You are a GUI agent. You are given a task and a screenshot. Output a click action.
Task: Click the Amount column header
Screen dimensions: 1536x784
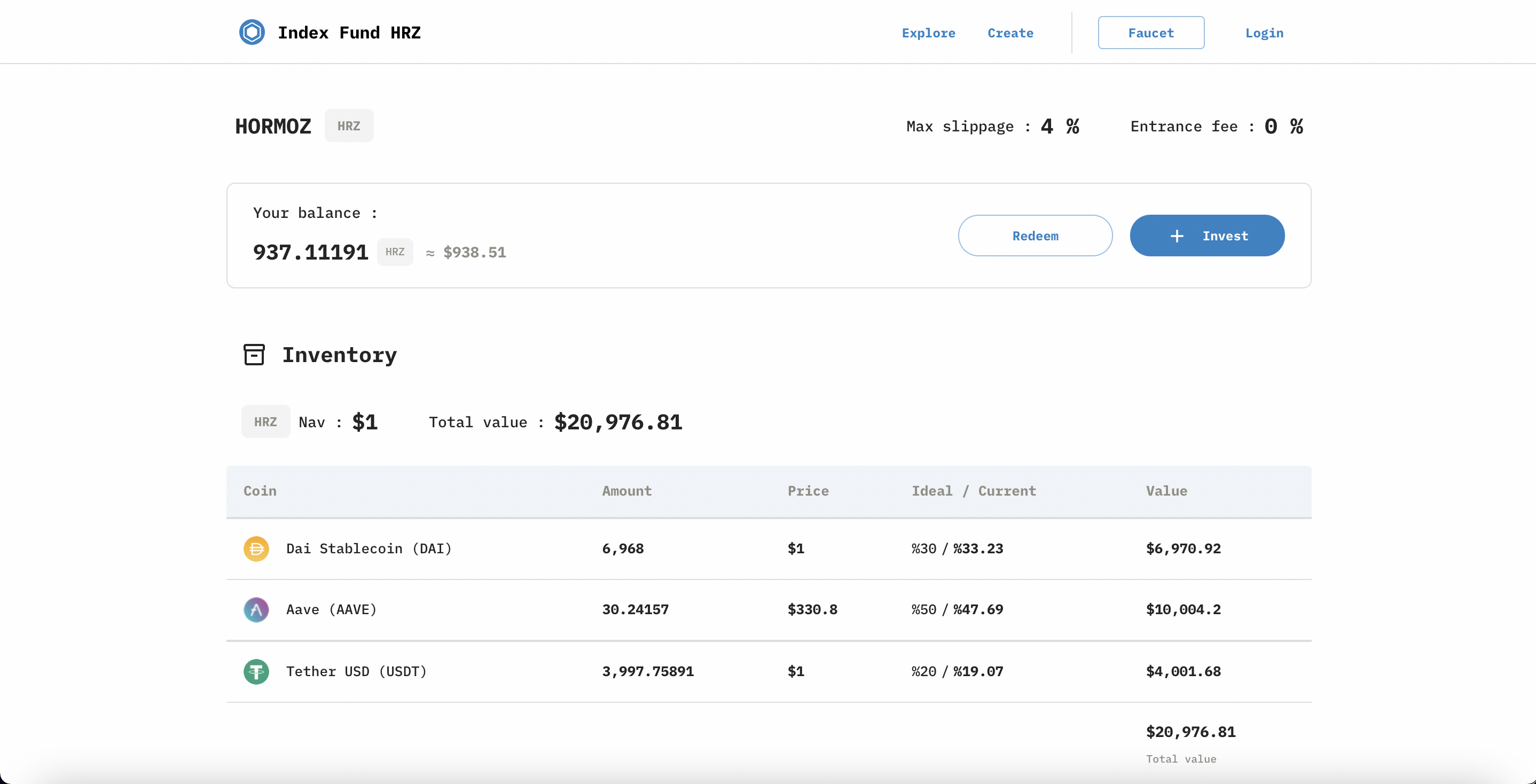click(626, 491)
